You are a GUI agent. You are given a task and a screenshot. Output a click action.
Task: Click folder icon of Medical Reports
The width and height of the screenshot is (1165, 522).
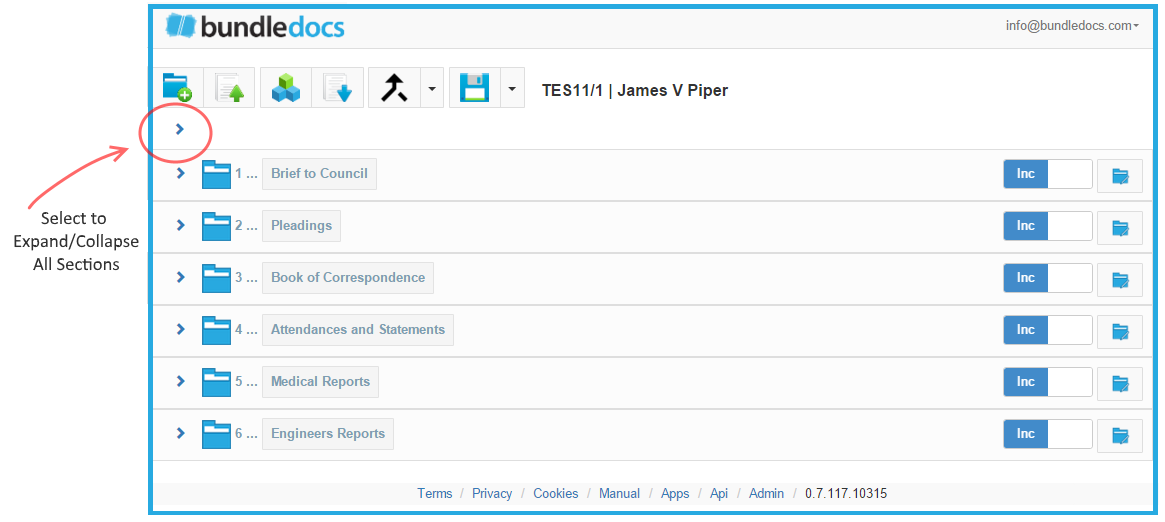click(x=216, y=382)
